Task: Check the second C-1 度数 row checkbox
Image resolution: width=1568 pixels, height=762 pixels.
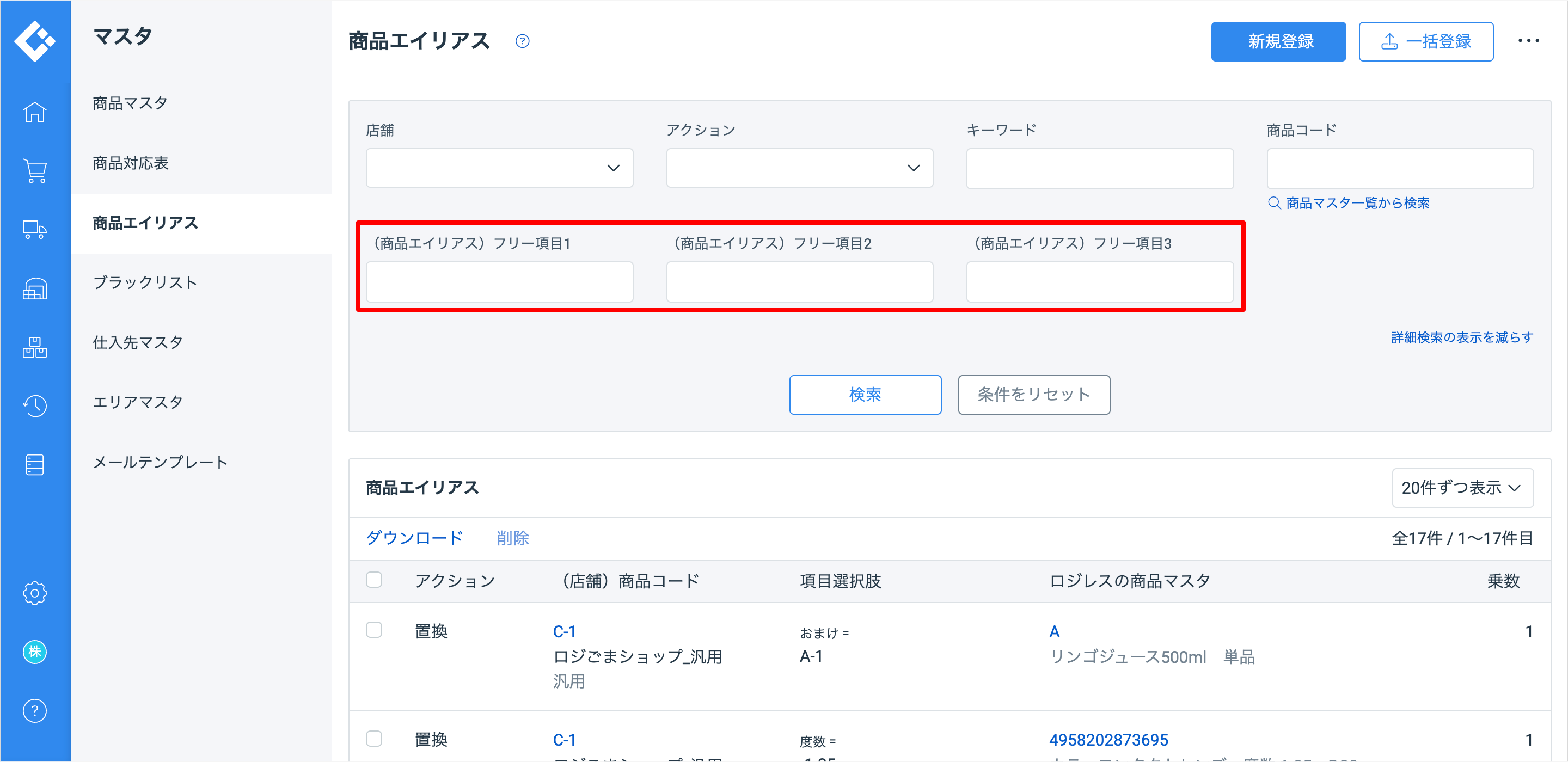Action: point(373,738)
